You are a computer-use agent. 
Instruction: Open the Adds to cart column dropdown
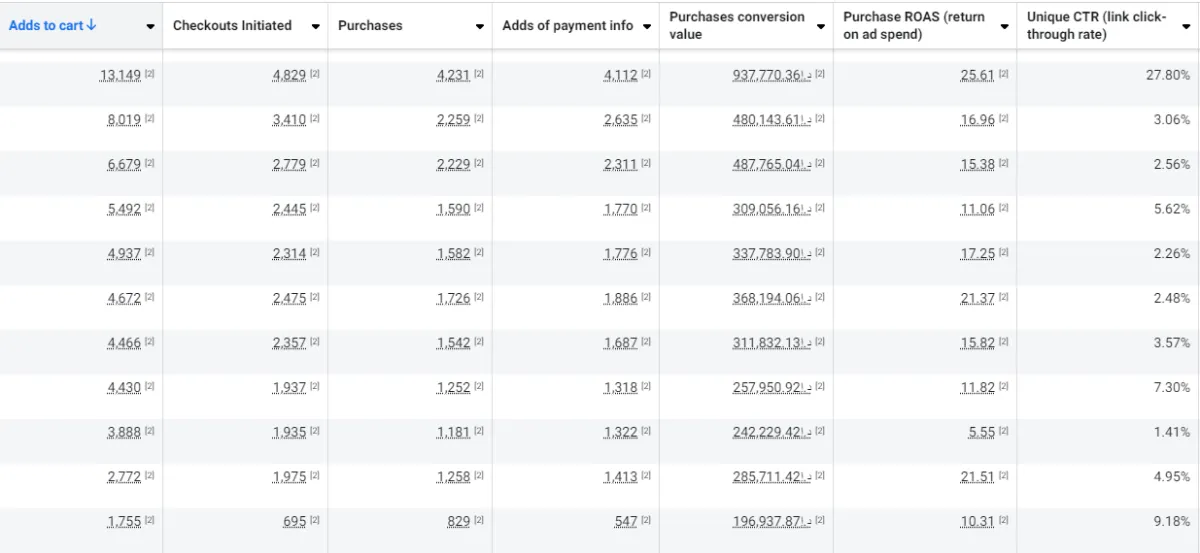(150, 27)
